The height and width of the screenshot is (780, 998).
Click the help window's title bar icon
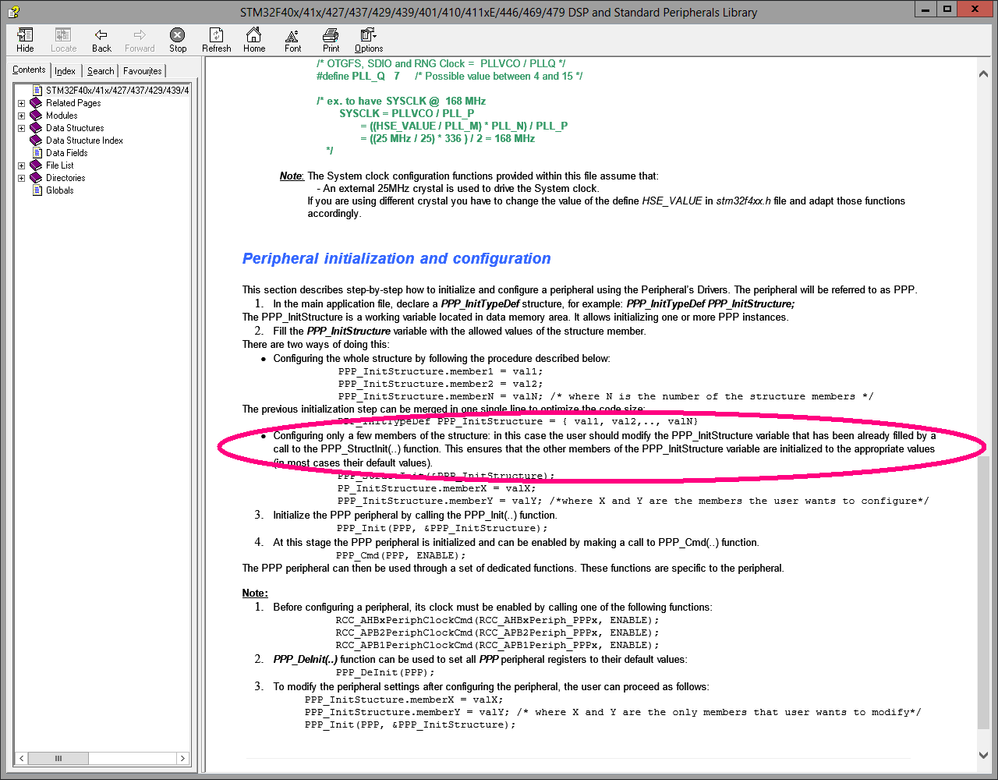tap(13, 11)
